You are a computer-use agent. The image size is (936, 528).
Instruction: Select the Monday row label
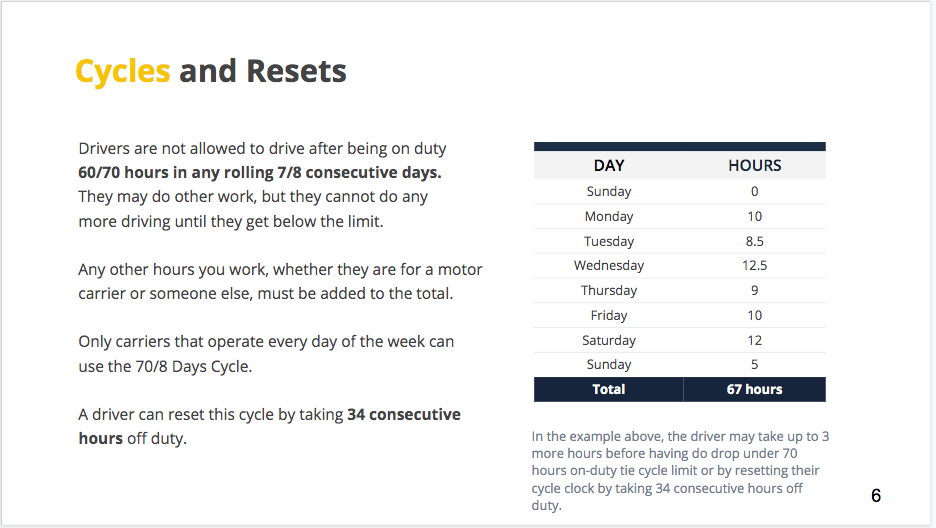coord(609,216)
